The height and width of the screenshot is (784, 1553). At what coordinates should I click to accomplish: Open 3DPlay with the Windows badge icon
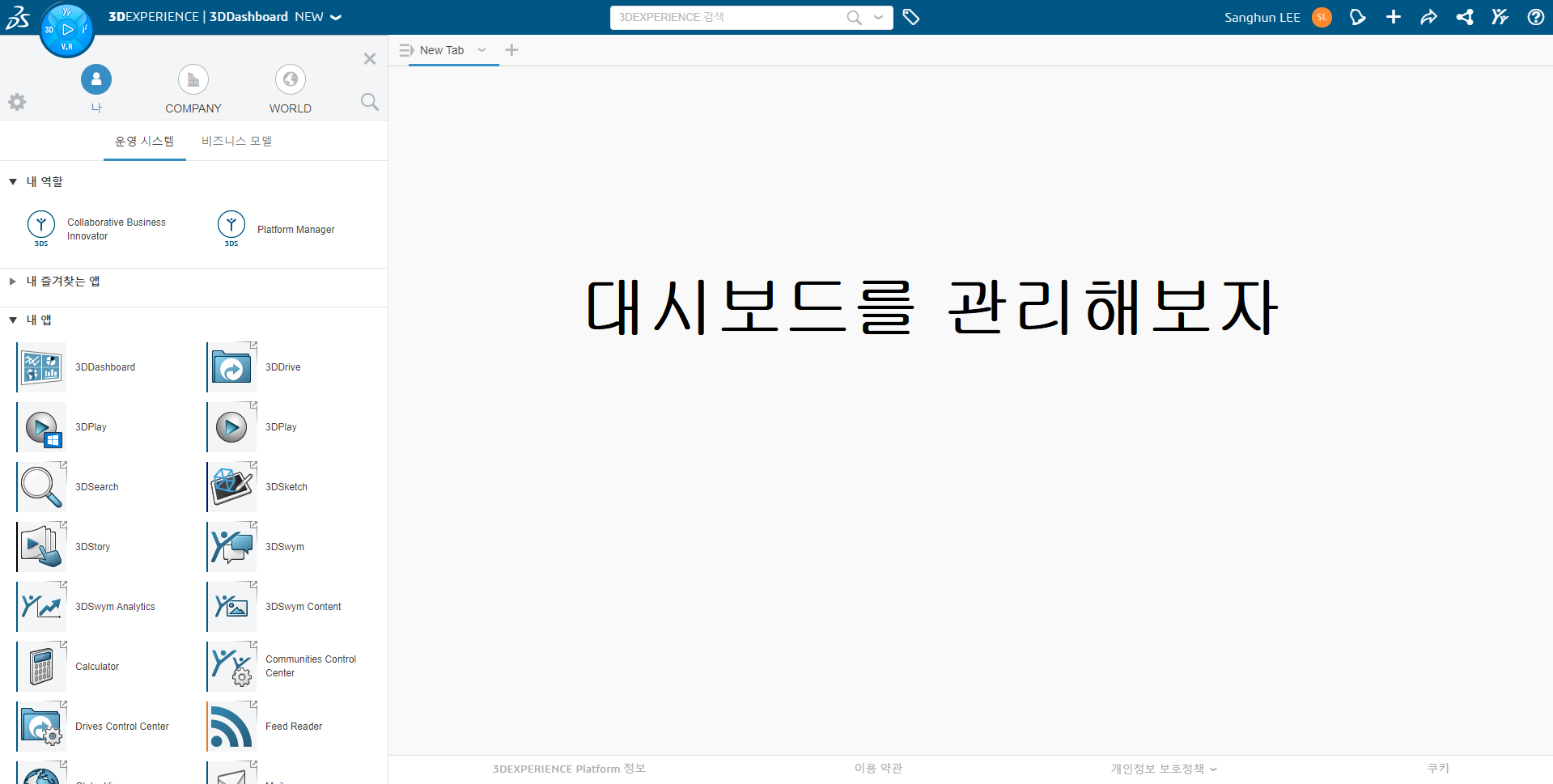click(41, 427)
